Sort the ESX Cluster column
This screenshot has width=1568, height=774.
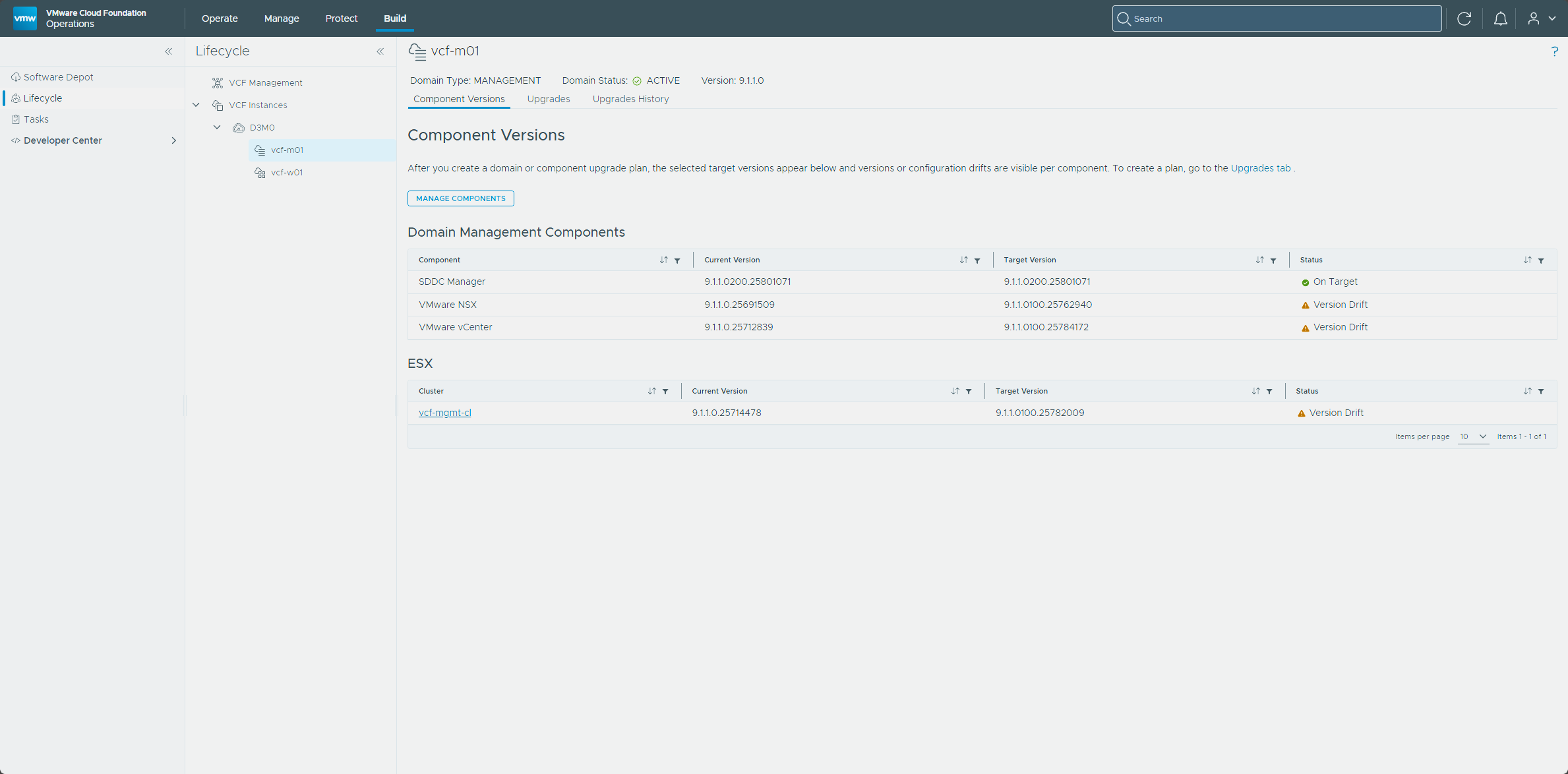pyautogui.click(x=651, y=392)
